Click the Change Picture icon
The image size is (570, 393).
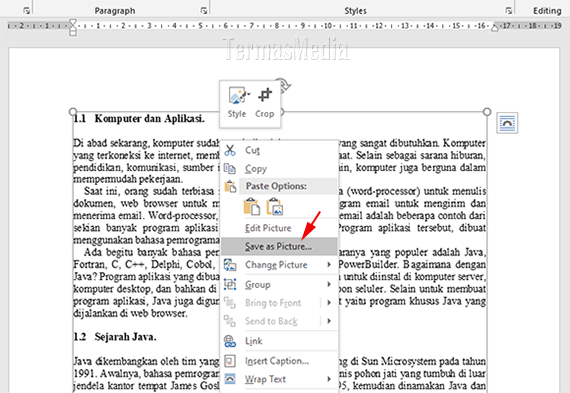[230, 265]
